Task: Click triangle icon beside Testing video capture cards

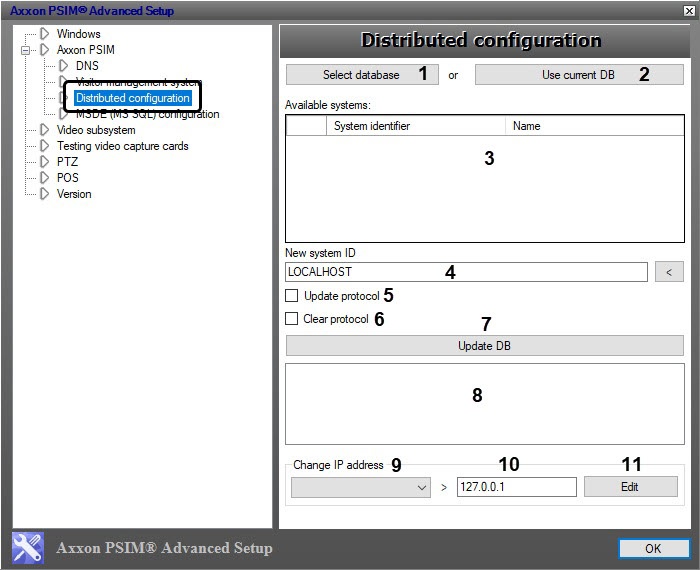Action: [45, 146]
